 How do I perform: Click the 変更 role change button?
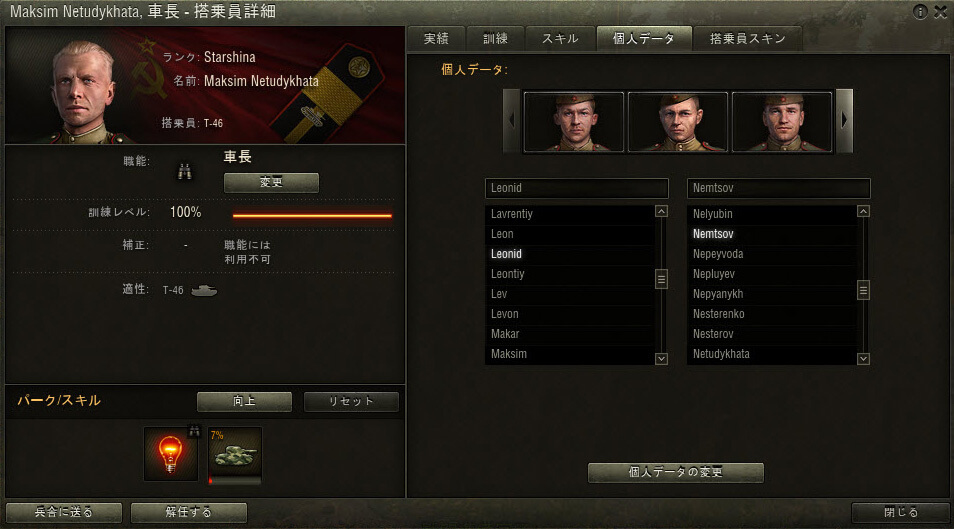tap(271, 182)
